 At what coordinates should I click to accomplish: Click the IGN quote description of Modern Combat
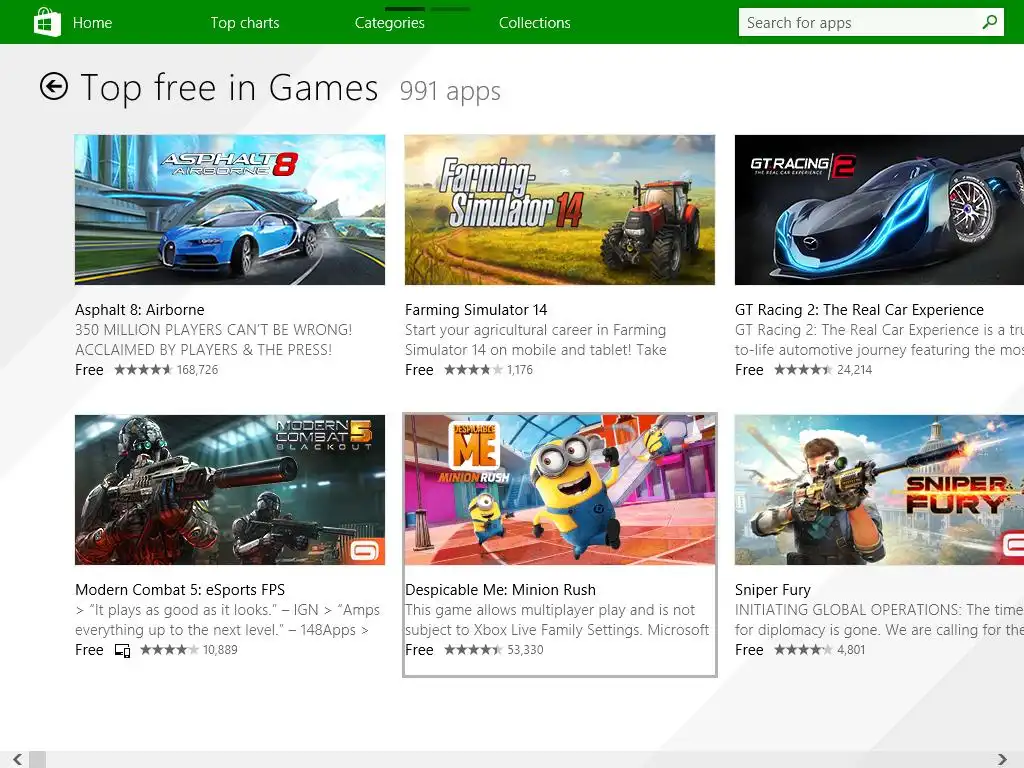tap(227, 620)
